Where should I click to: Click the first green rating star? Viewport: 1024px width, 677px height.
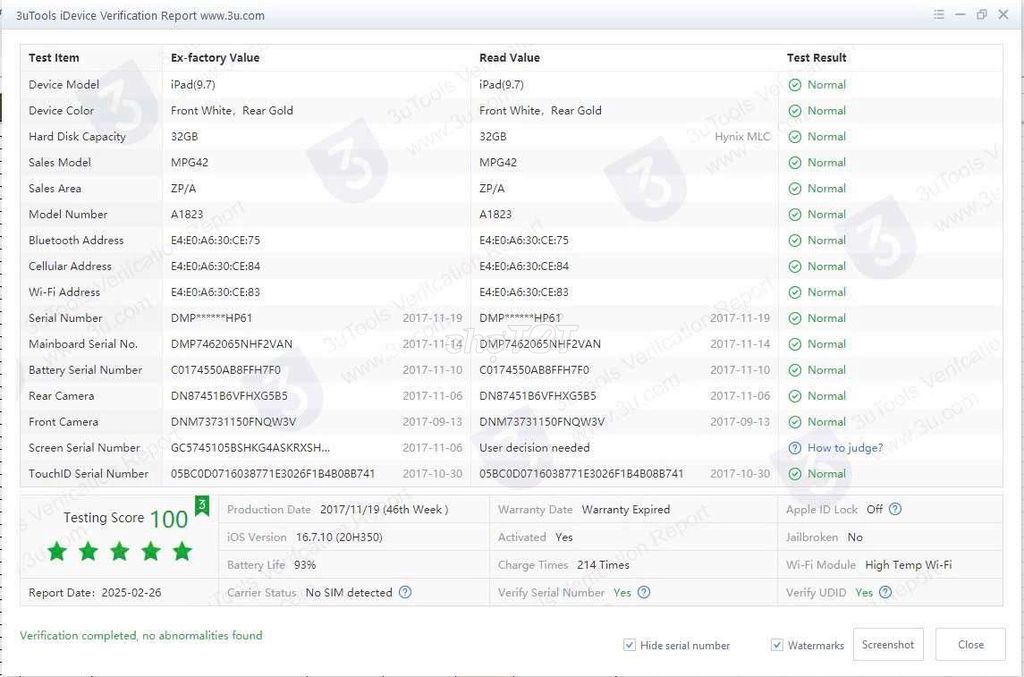point(57,551)
